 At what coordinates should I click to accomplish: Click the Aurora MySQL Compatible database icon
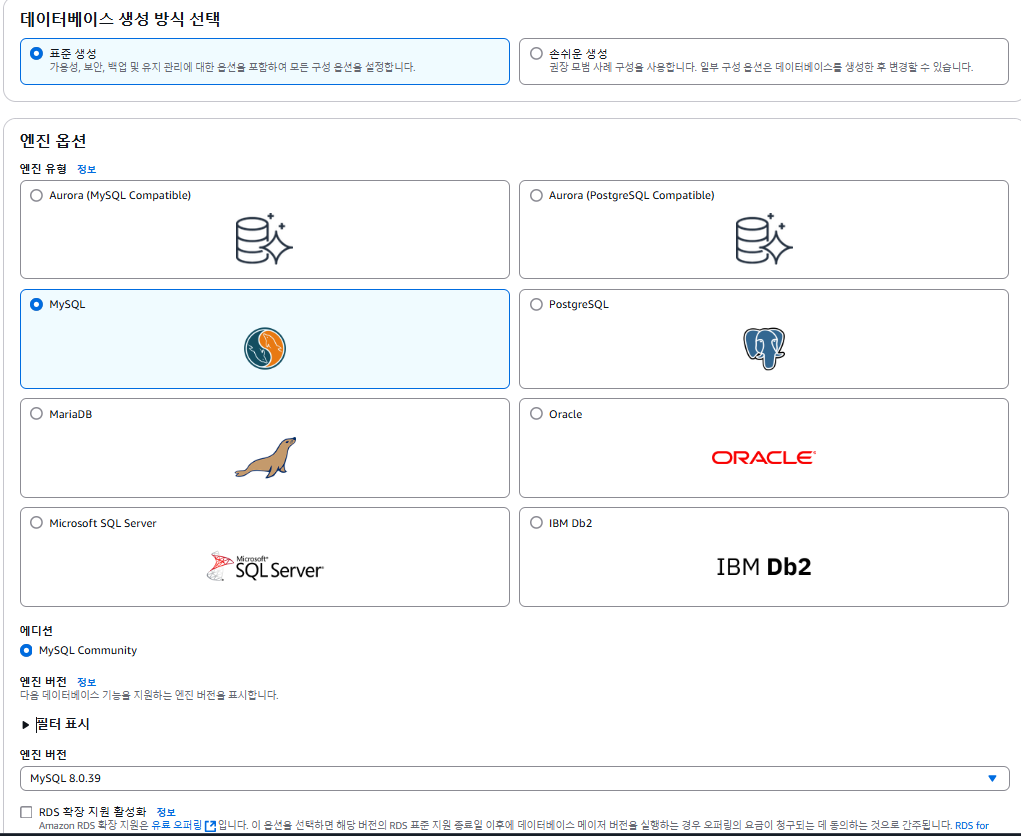pyautogui.click(x=264, y=239)
